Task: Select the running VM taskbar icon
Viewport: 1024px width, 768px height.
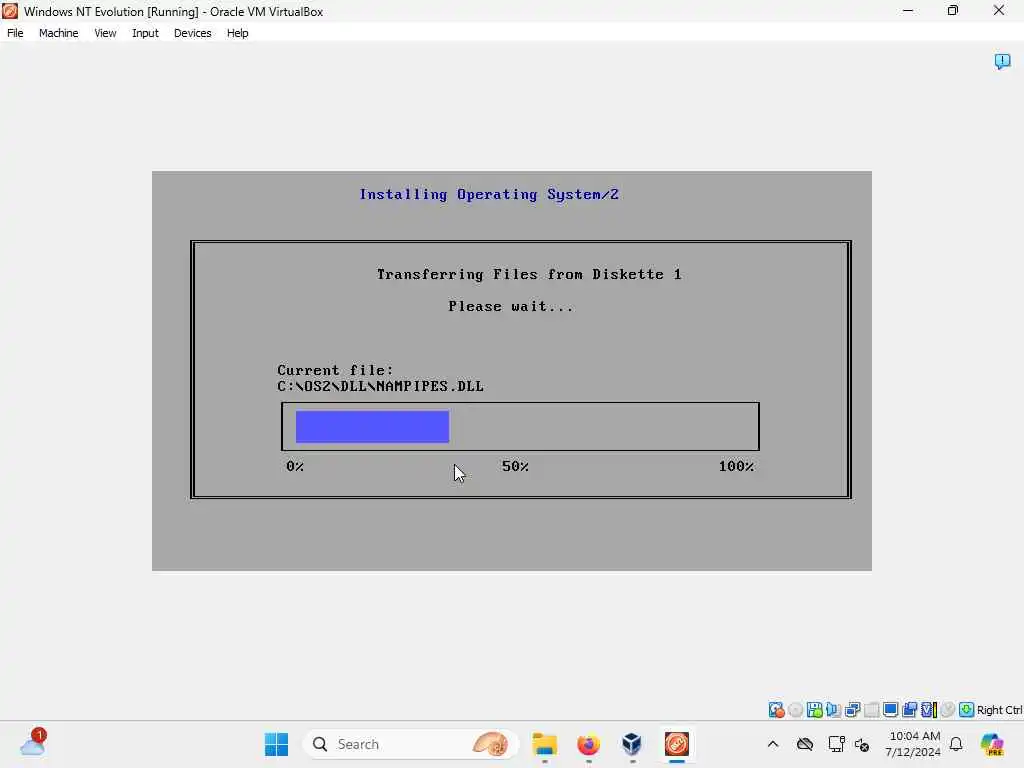Action: click(677, 744)
